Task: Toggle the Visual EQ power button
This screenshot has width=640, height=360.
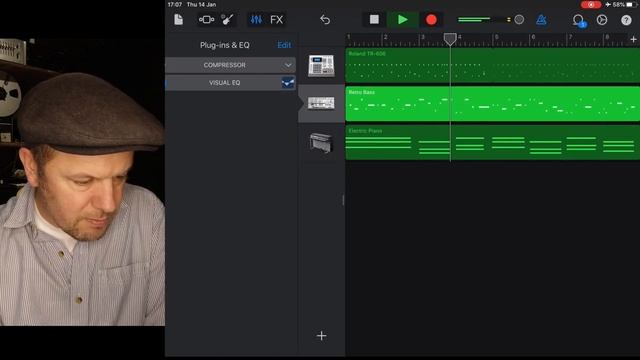Action: (288, 83)
